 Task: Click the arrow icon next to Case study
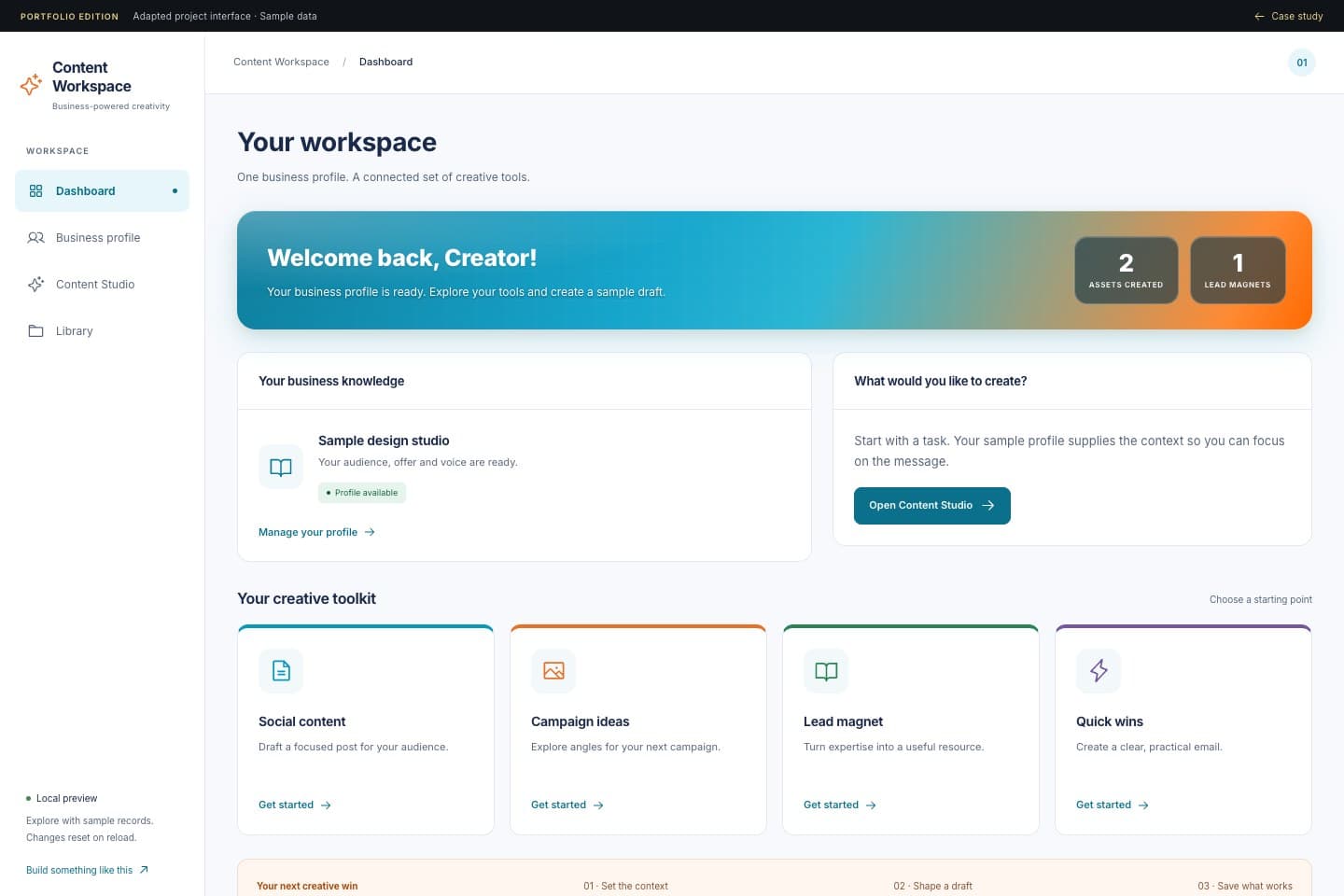point(1259,16)
